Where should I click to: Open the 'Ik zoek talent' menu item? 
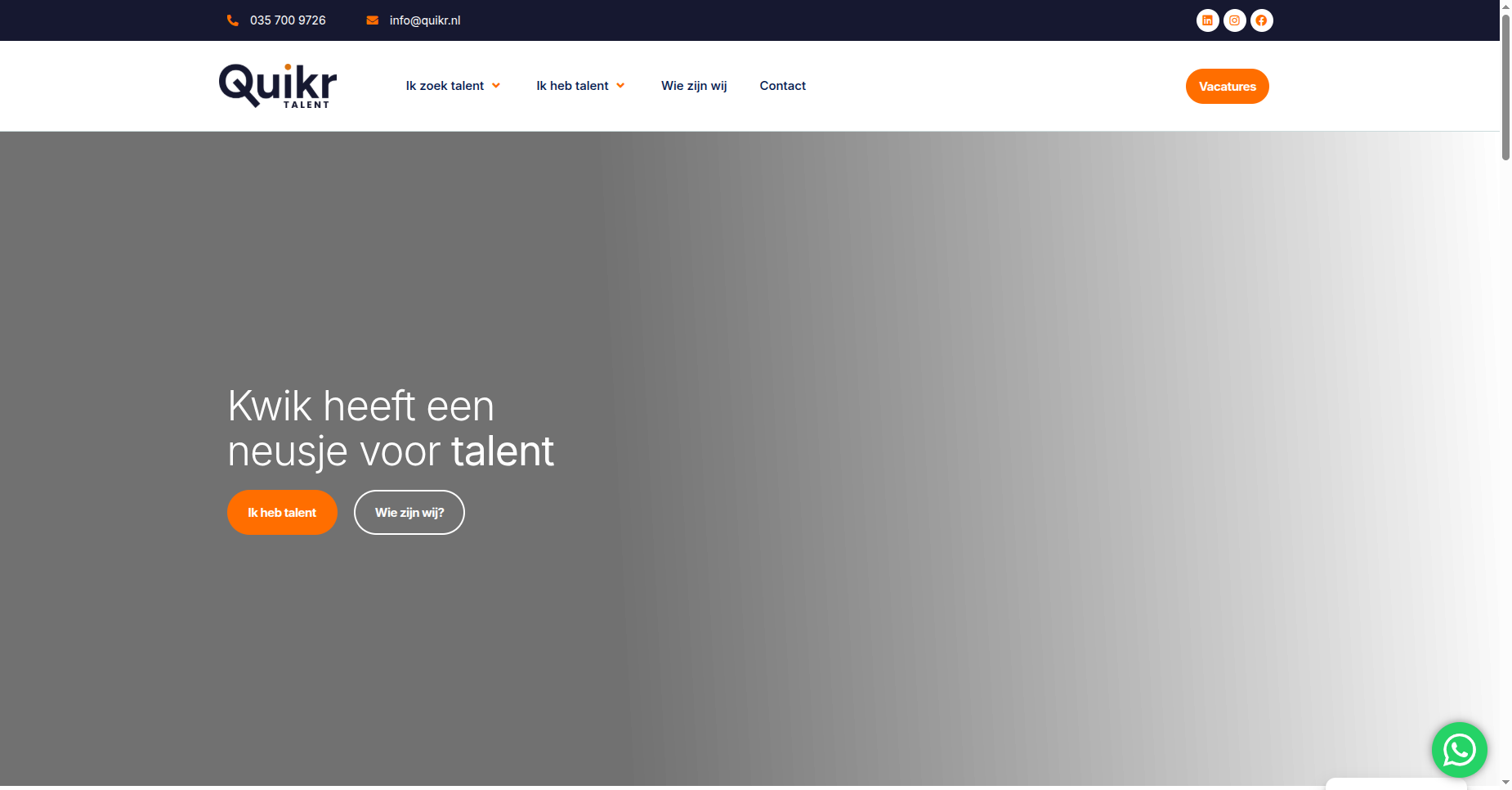(445, 86)
